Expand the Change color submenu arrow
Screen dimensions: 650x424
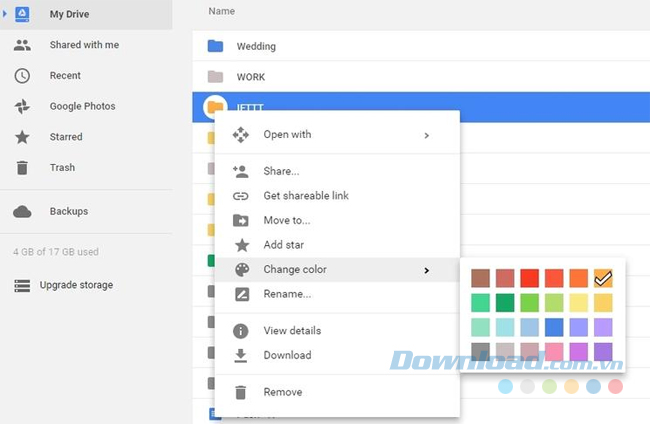point(427,270)
